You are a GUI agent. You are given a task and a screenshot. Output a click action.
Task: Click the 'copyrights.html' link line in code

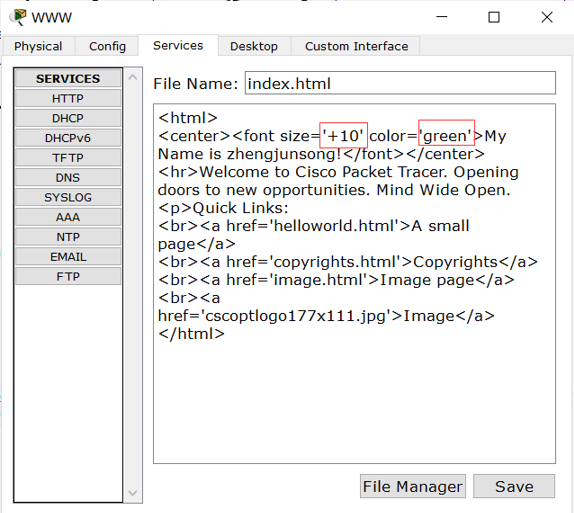[x=348, y=262]
